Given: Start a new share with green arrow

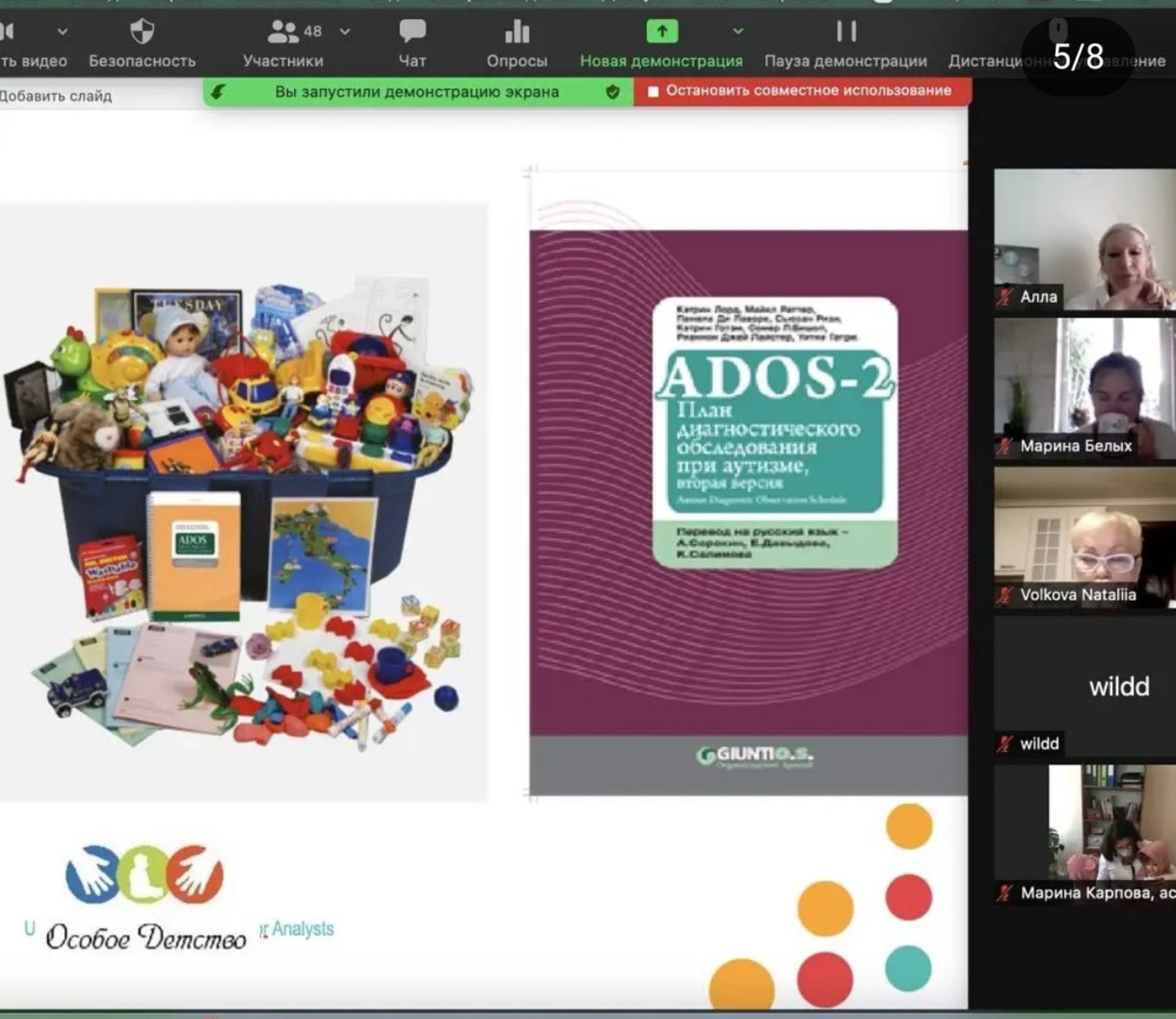Looking at the screenshot, I should (661, 31).
